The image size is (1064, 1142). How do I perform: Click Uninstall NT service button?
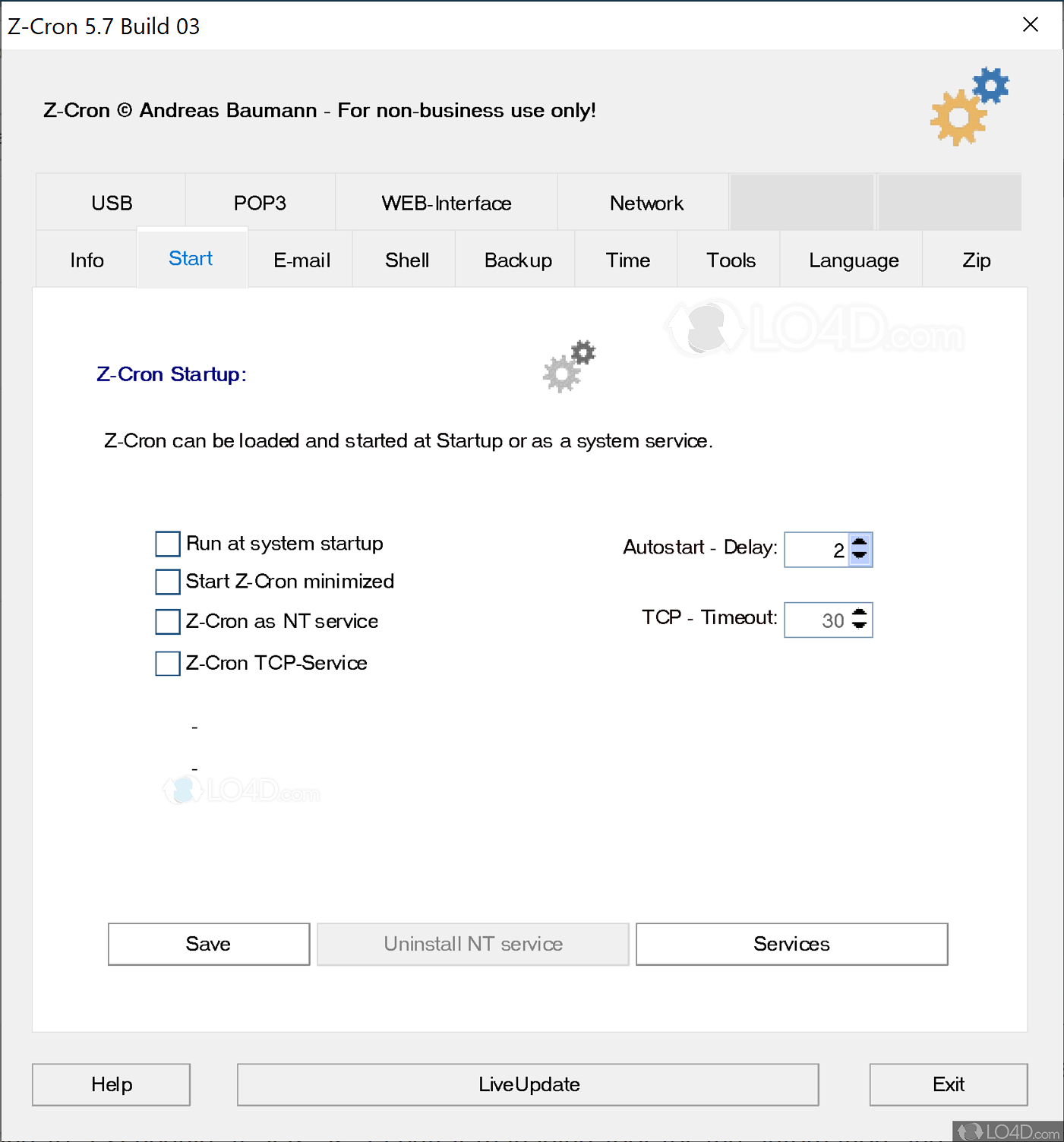point(473,944)
